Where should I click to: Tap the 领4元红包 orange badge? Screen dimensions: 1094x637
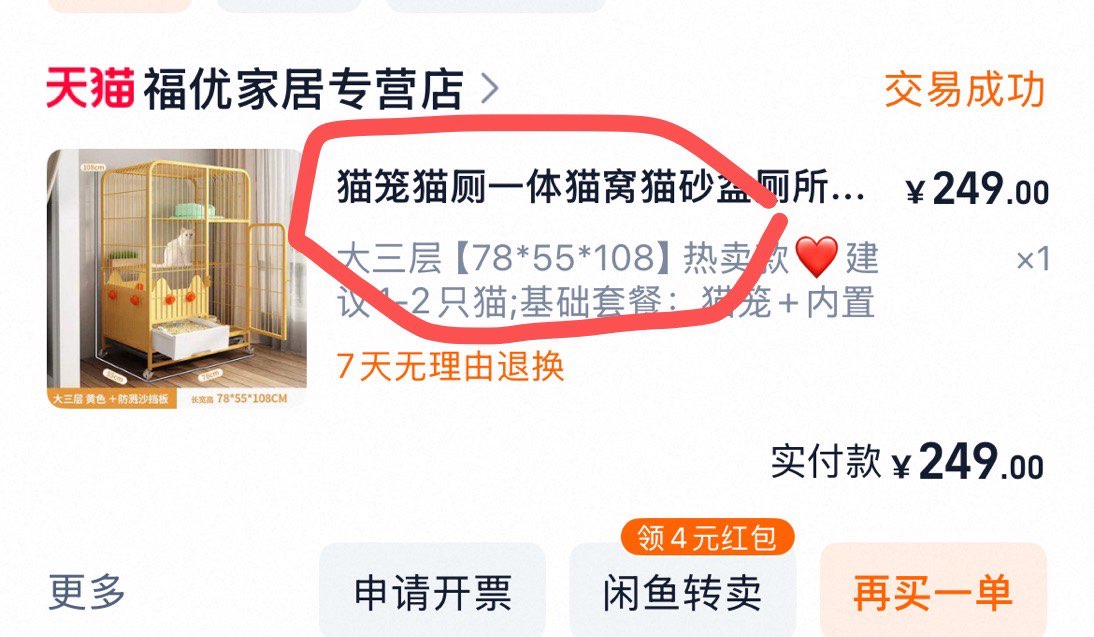707,537
